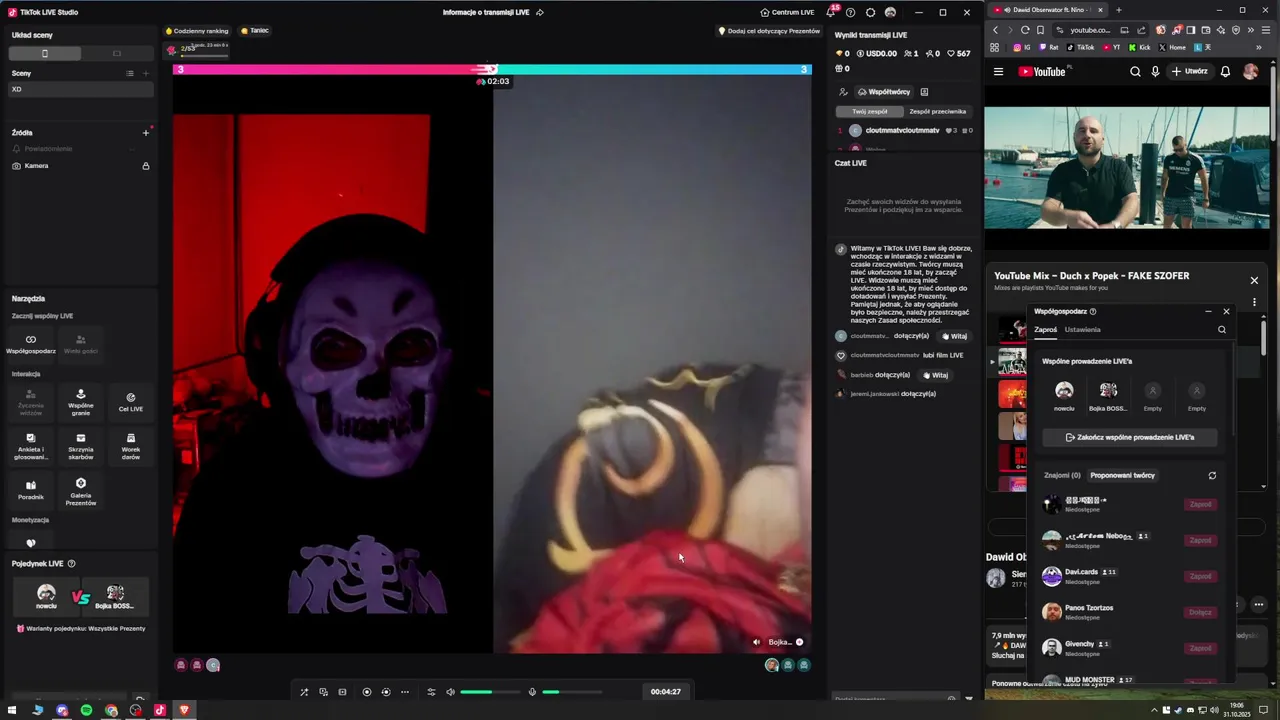Add a new scene with plus icon
This screenshot has height=720, width=1280.
click(146, 73)
